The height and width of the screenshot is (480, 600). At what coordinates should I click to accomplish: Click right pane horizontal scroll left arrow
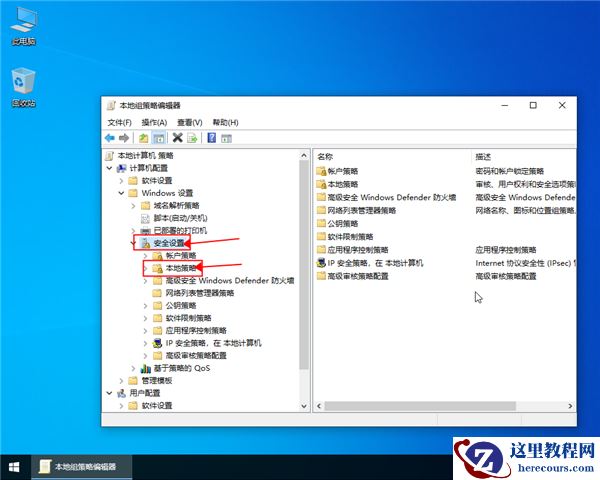coord(319,406)
